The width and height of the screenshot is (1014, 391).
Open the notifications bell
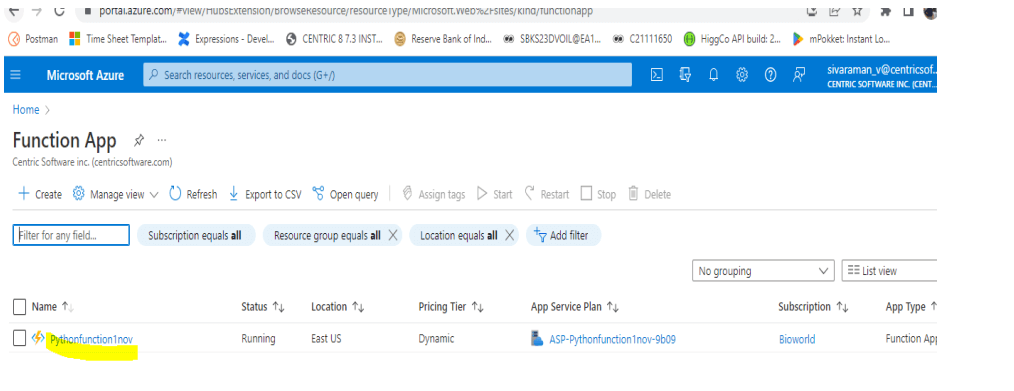click(x=713, y=75)
